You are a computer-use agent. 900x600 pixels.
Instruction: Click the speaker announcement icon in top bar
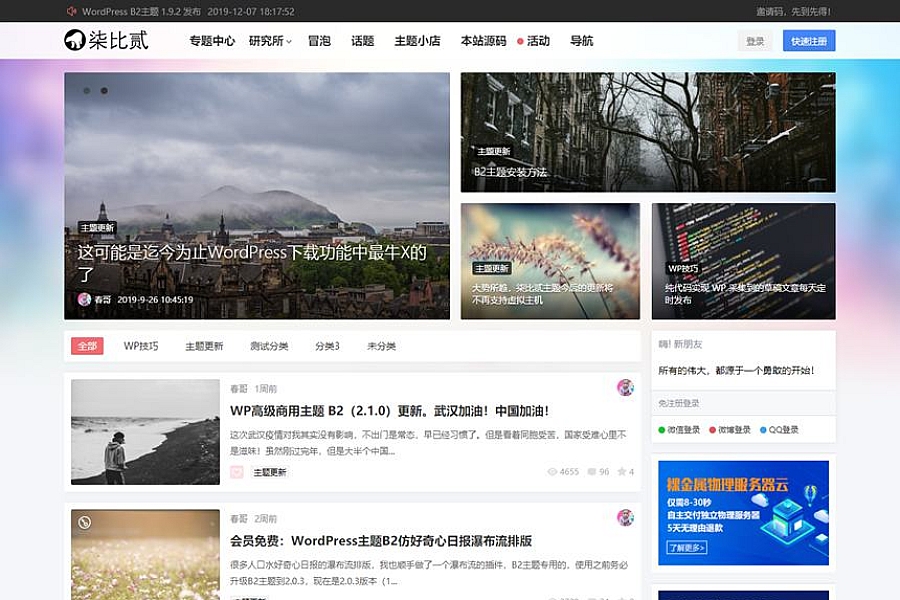[71, 11]
